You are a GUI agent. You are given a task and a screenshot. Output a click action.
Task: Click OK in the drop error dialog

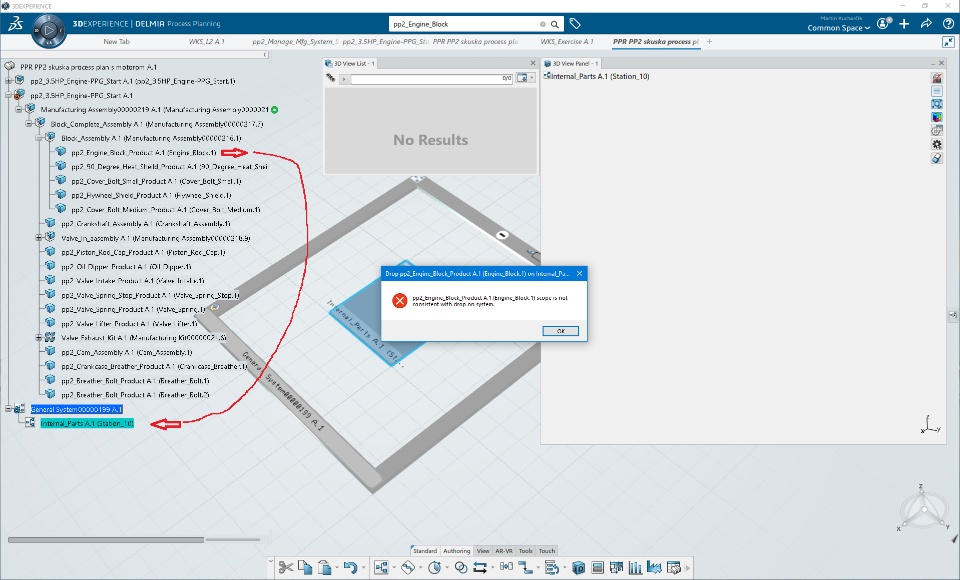click(560, 331)
